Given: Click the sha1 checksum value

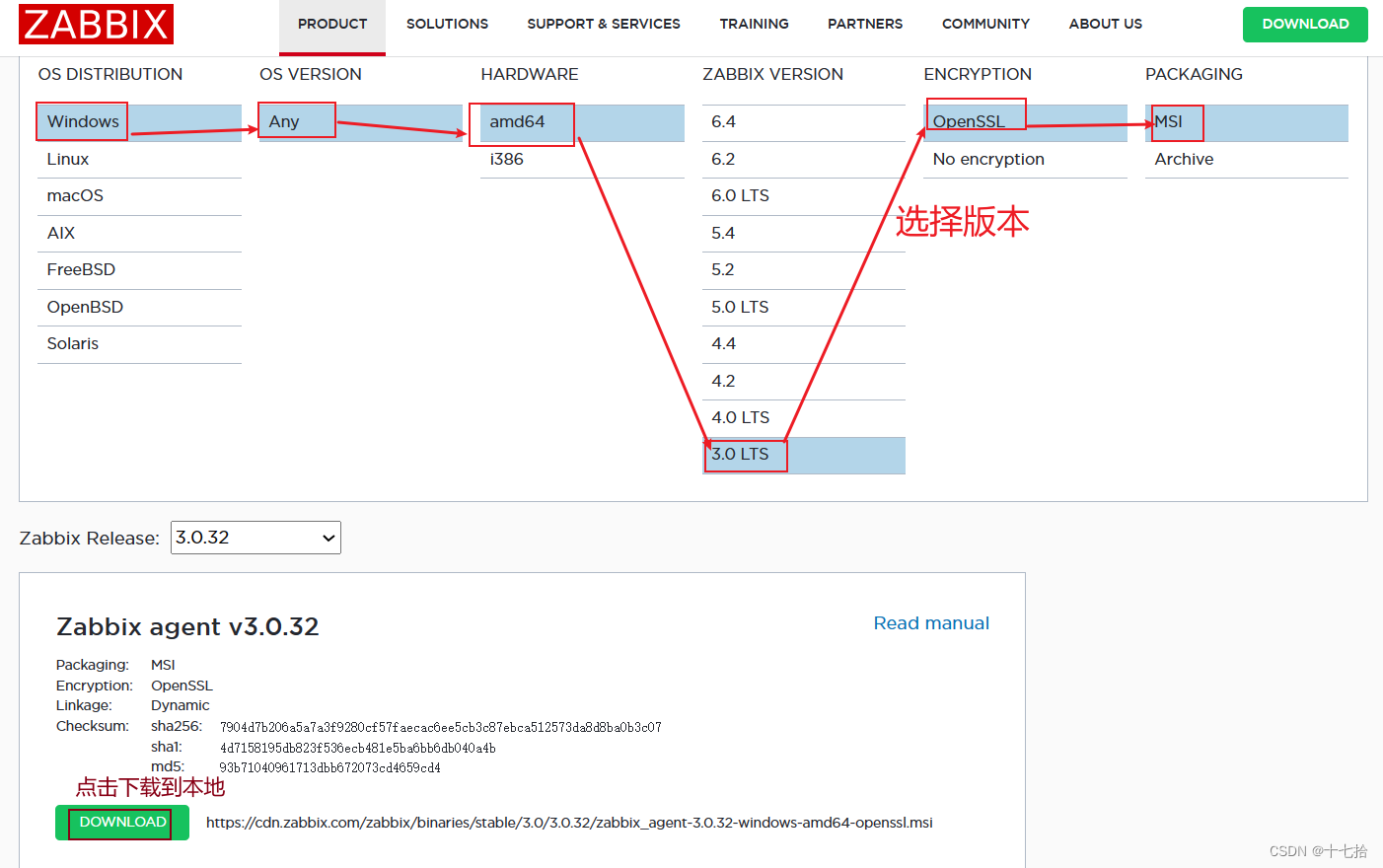Looking at the screenshot, I should click(x=357, y=749).
